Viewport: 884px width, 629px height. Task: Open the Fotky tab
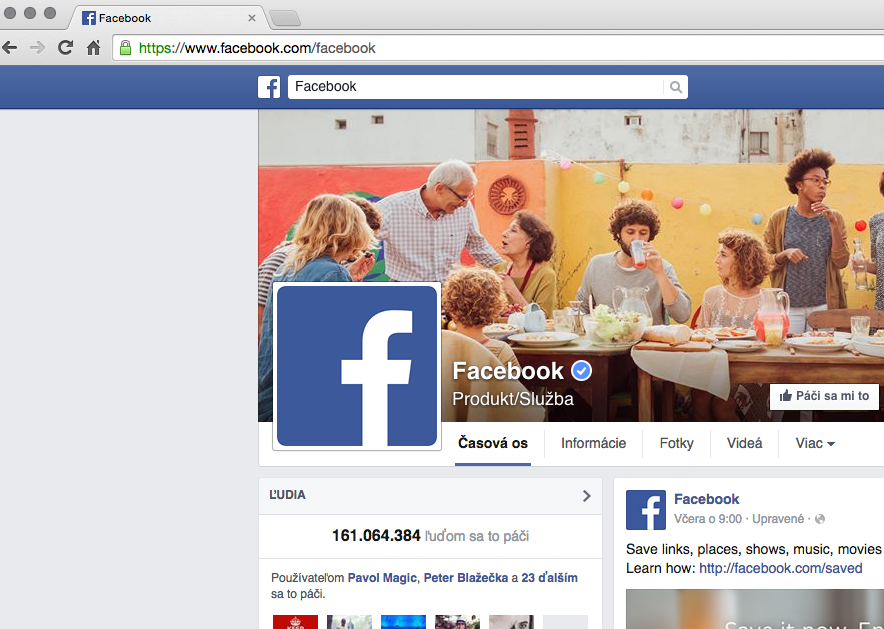(676, 443)
